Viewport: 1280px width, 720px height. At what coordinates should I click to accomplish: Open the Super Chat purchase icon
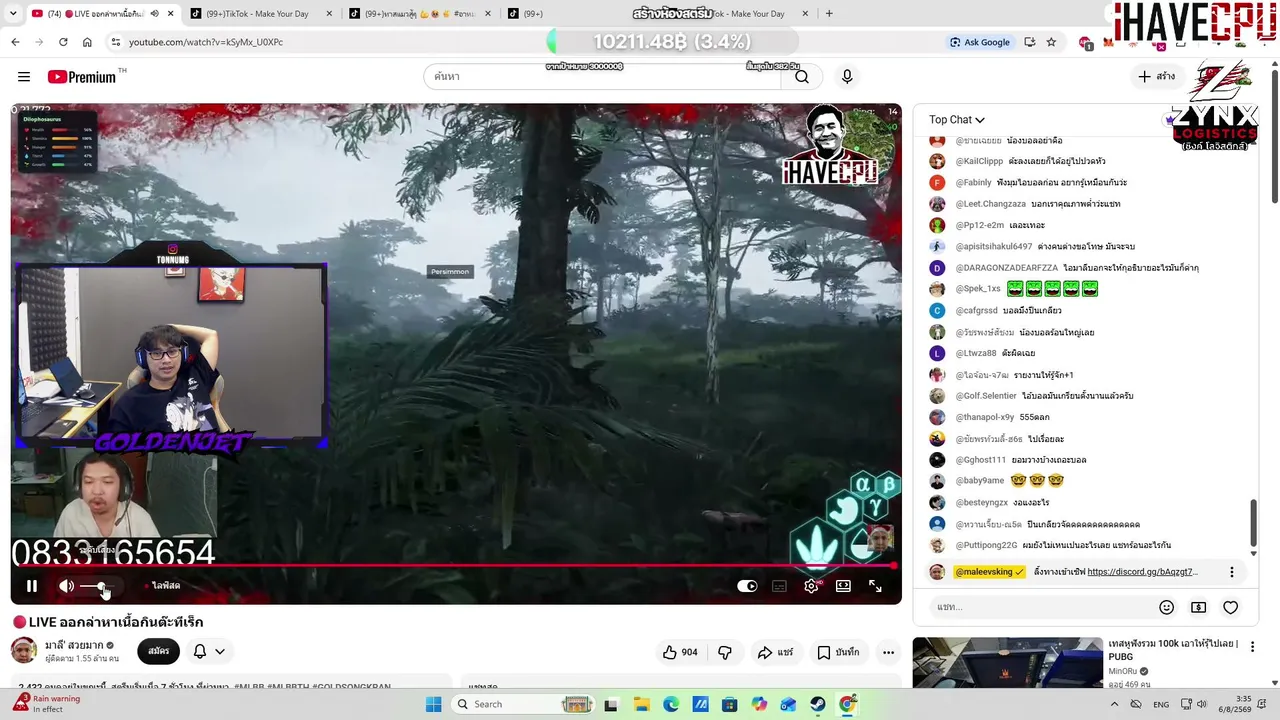[1198, 607]
